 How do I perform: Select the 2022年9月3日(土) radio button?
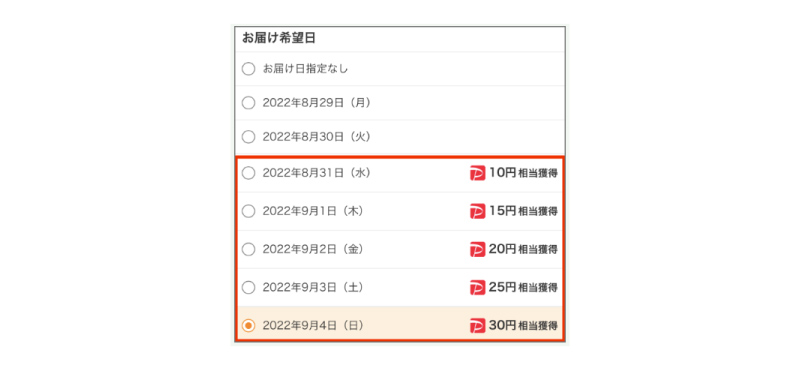(x=248, y=287)
